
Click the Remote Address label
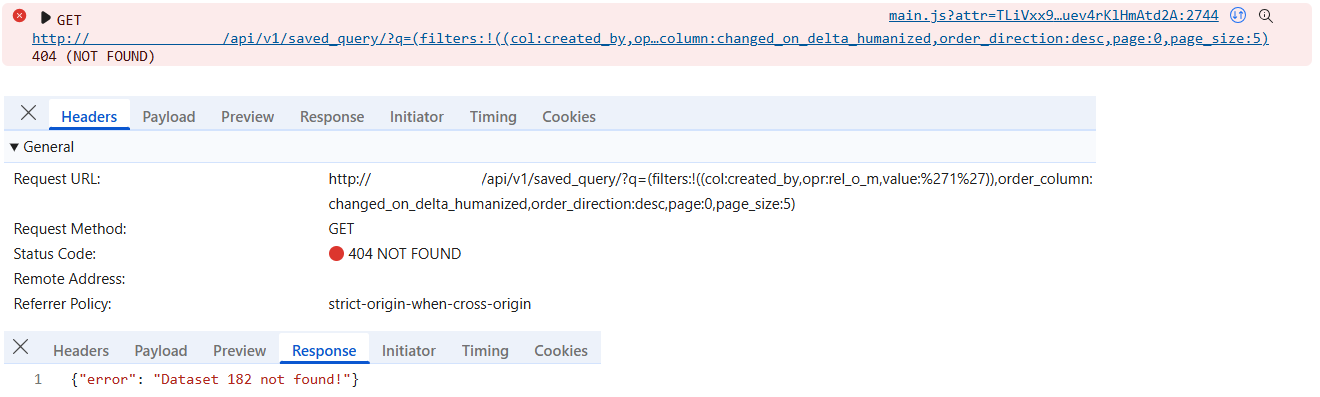(x=69, y=279)
